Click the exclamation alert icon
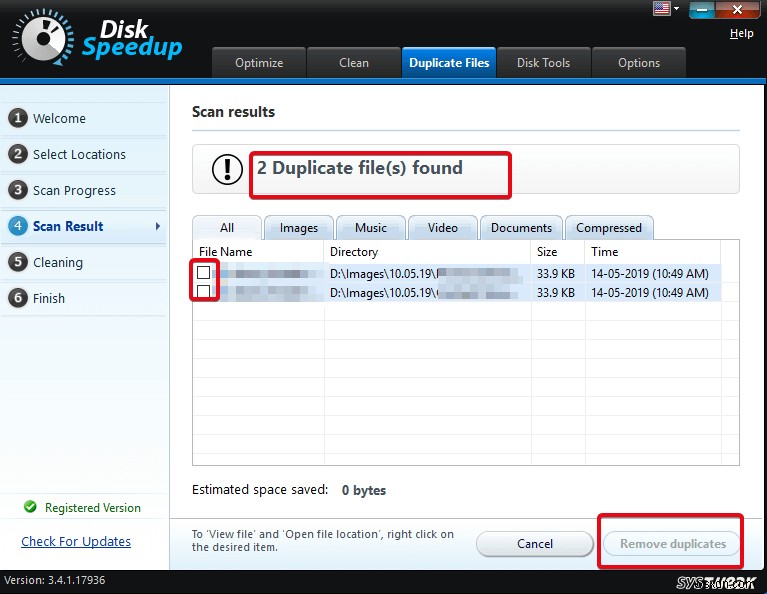 pyautogui.click(x=227, y=169)
